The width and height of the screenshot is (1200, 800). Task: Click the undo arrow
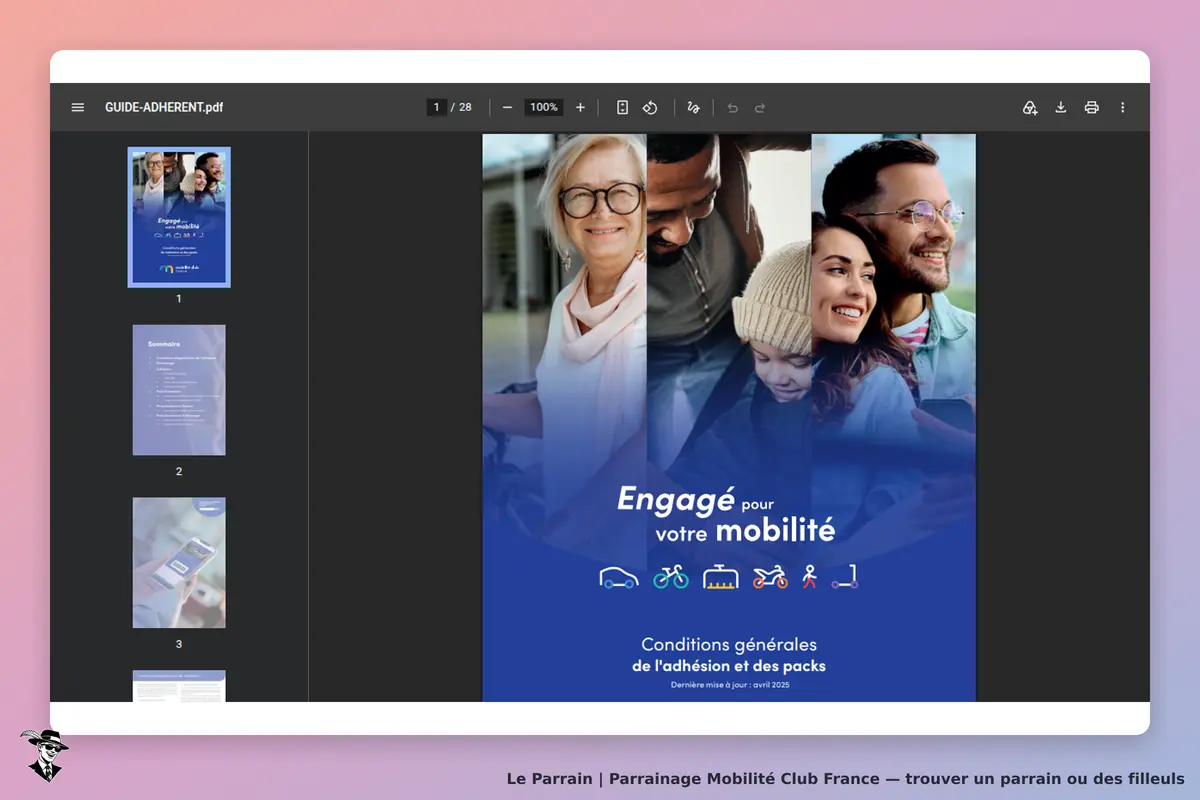(733, 107)
